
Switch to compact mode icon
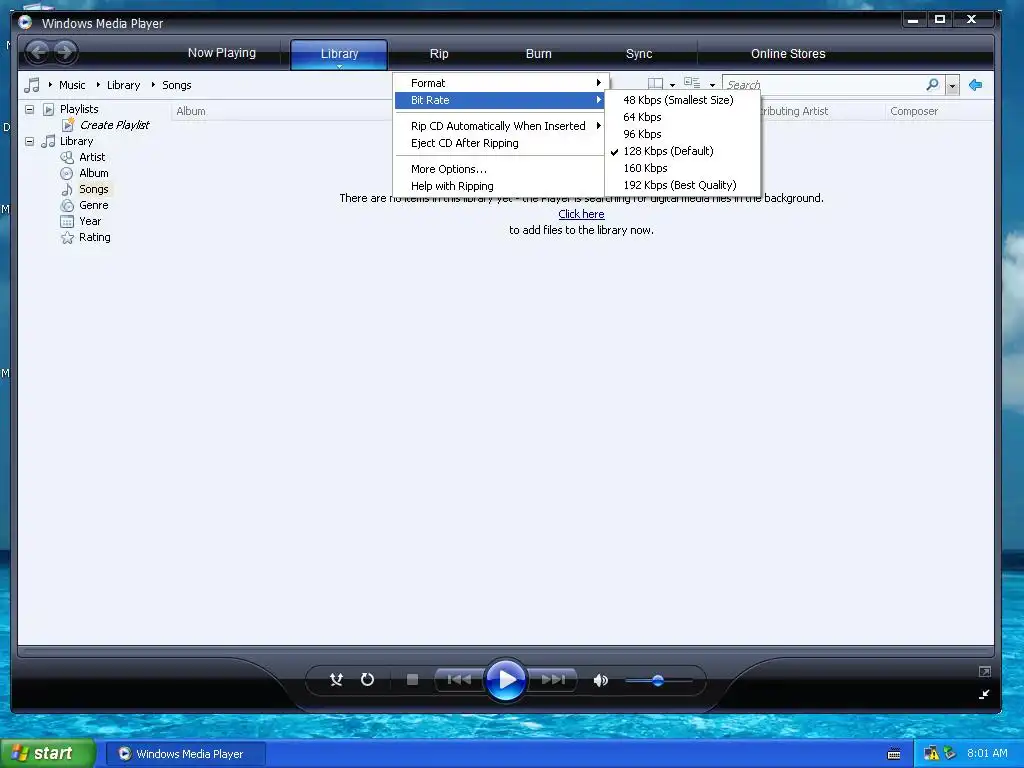coord(984,694)
